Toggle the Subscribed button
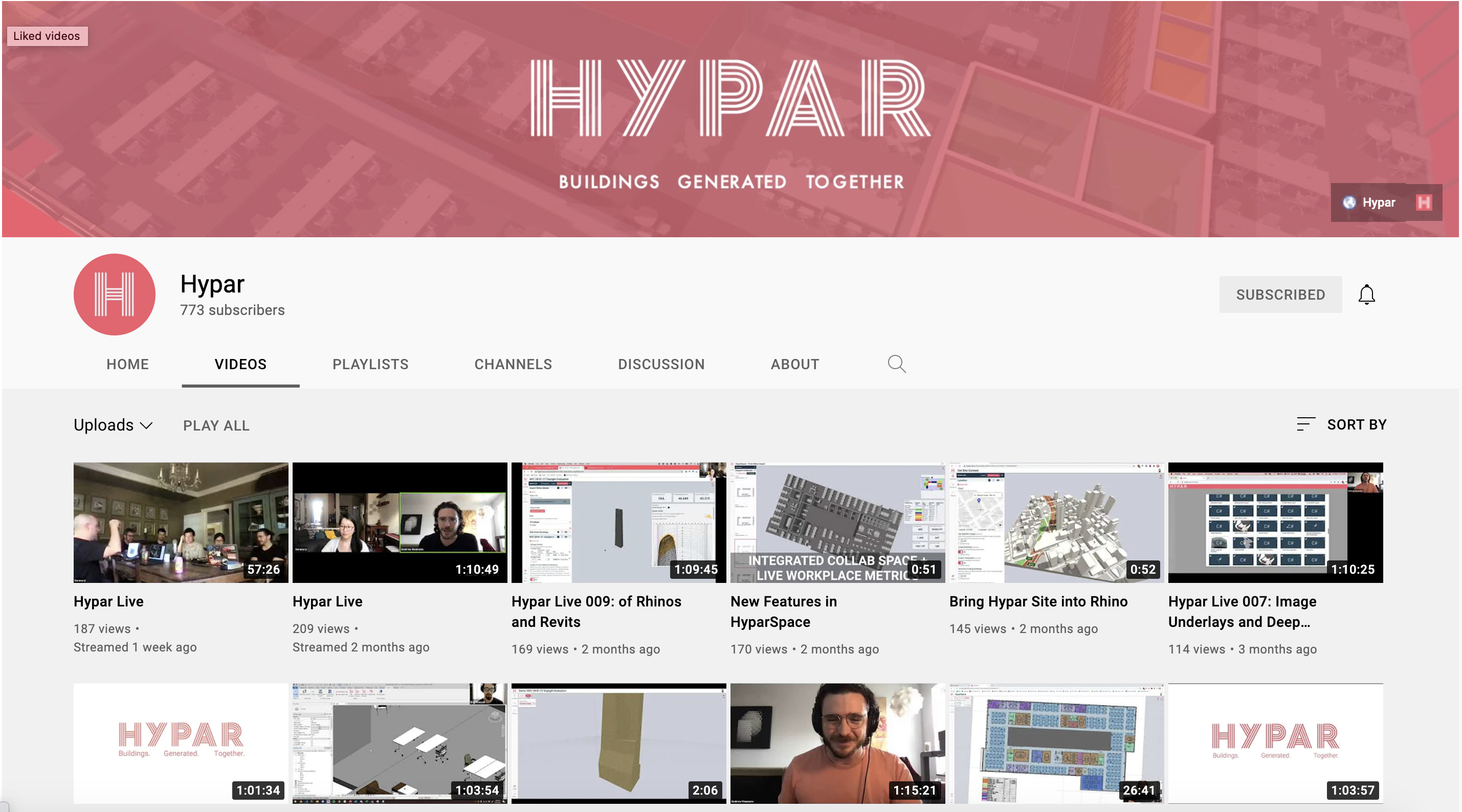The height and width of the screenshot is (812, 1462). [1280, 295]
